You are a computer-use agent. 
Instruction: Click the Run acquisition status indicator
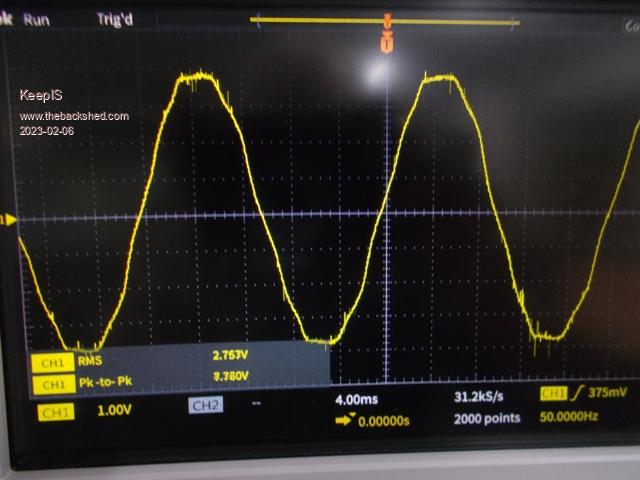(x=37, y=19)
